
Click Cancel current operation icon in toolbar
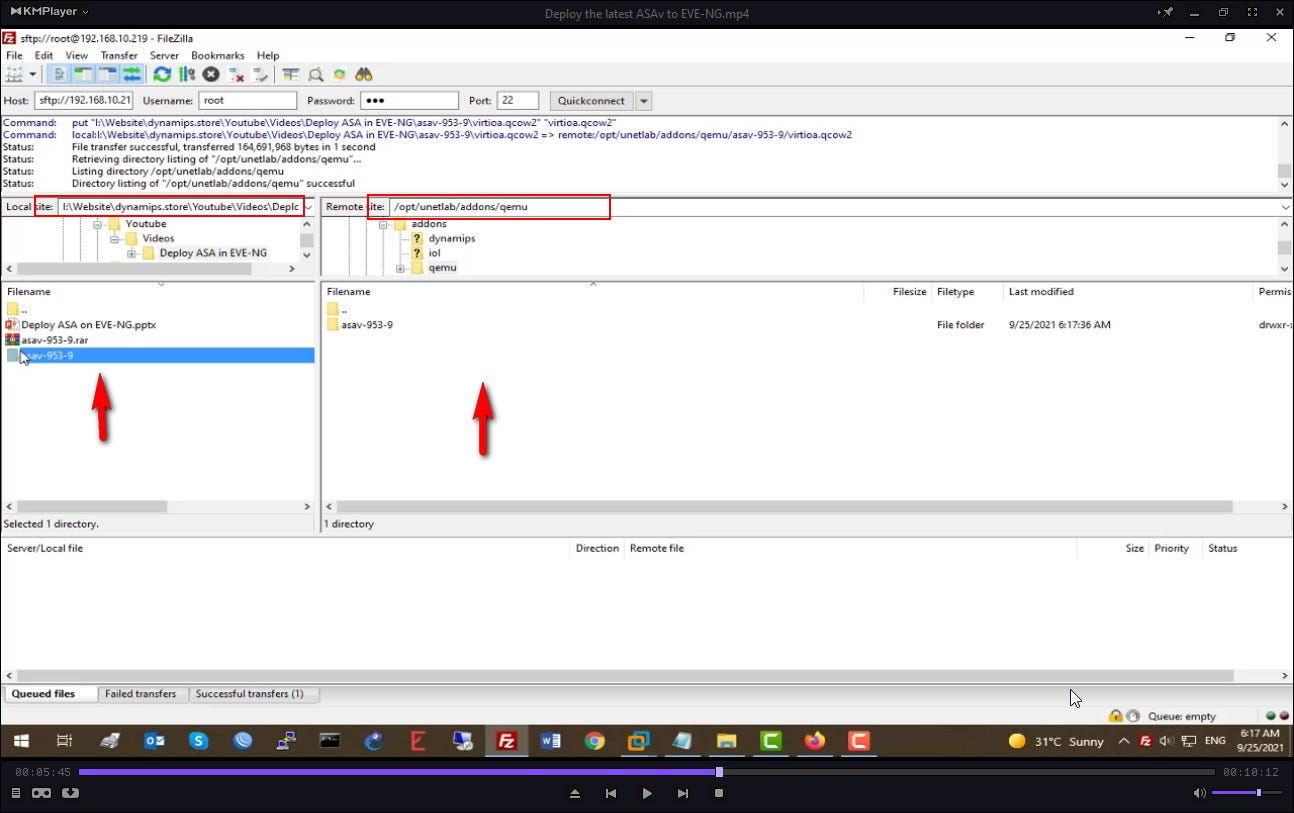click(211, 74)
